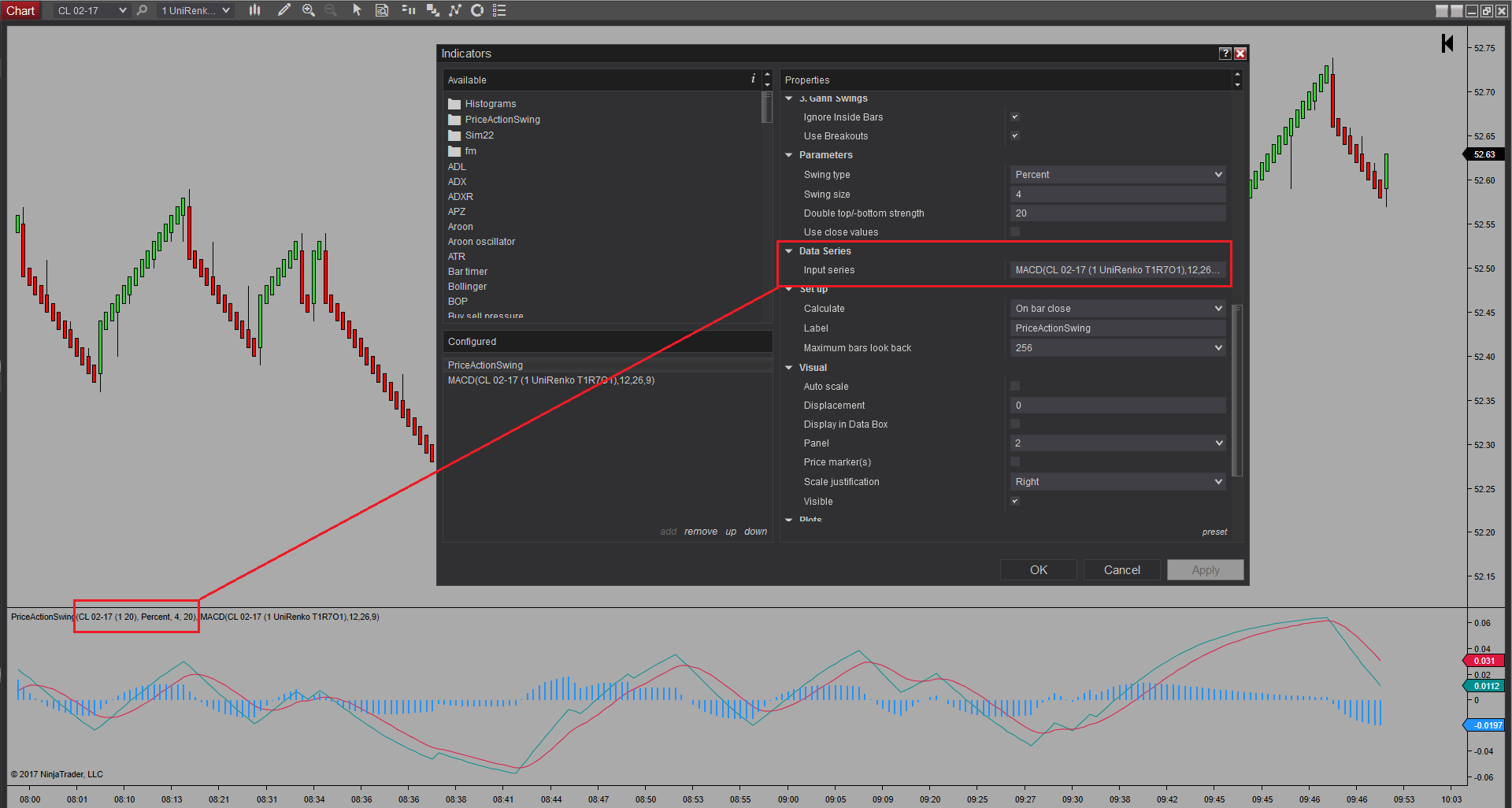This screenshot has height=808, width=1512.
Task: Enable the Display in Data Box checkbox
Action: point(1015,424)
